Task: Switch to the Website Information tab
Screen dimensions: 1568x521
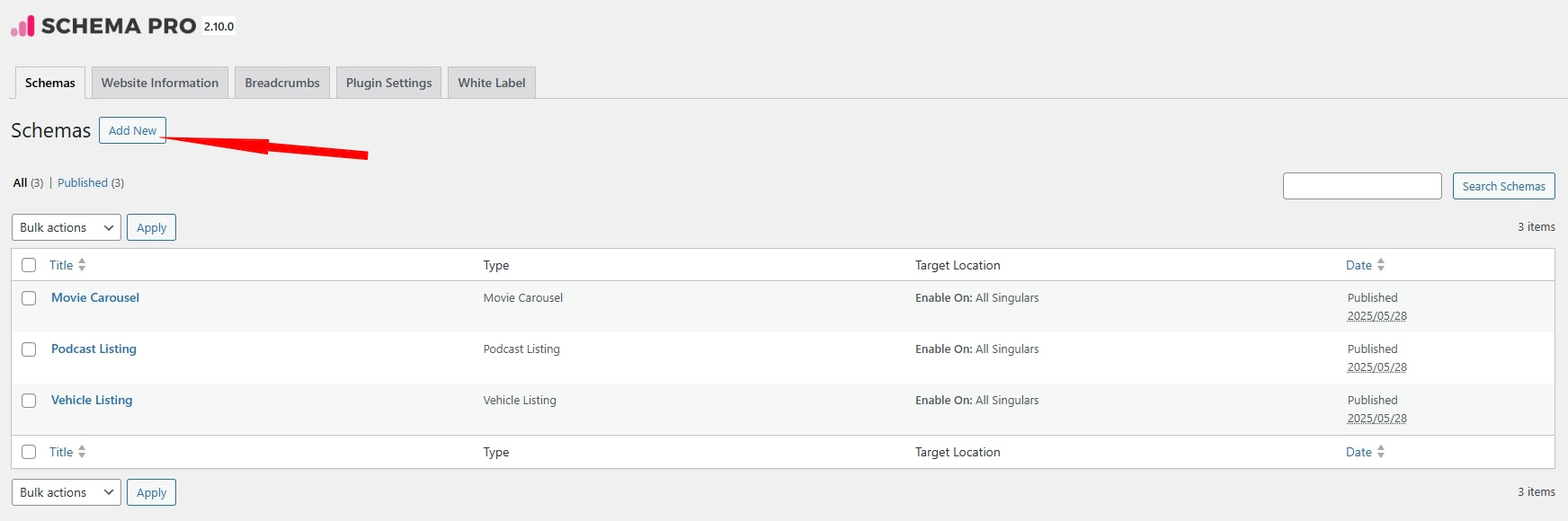Action: [x=159, y=82]
